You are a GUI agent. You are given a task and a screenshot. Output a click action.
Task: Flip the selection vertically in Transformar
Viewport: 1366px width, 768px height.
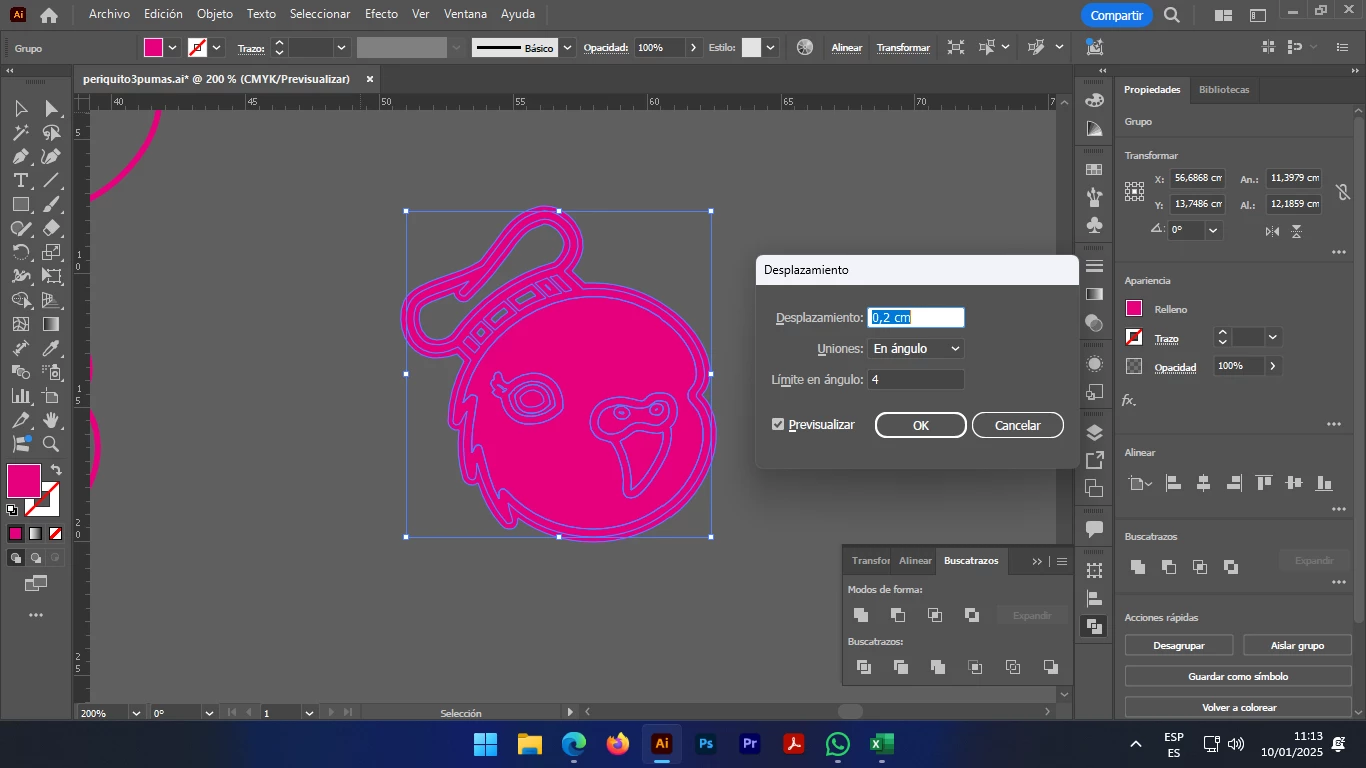coord(1296,231)
